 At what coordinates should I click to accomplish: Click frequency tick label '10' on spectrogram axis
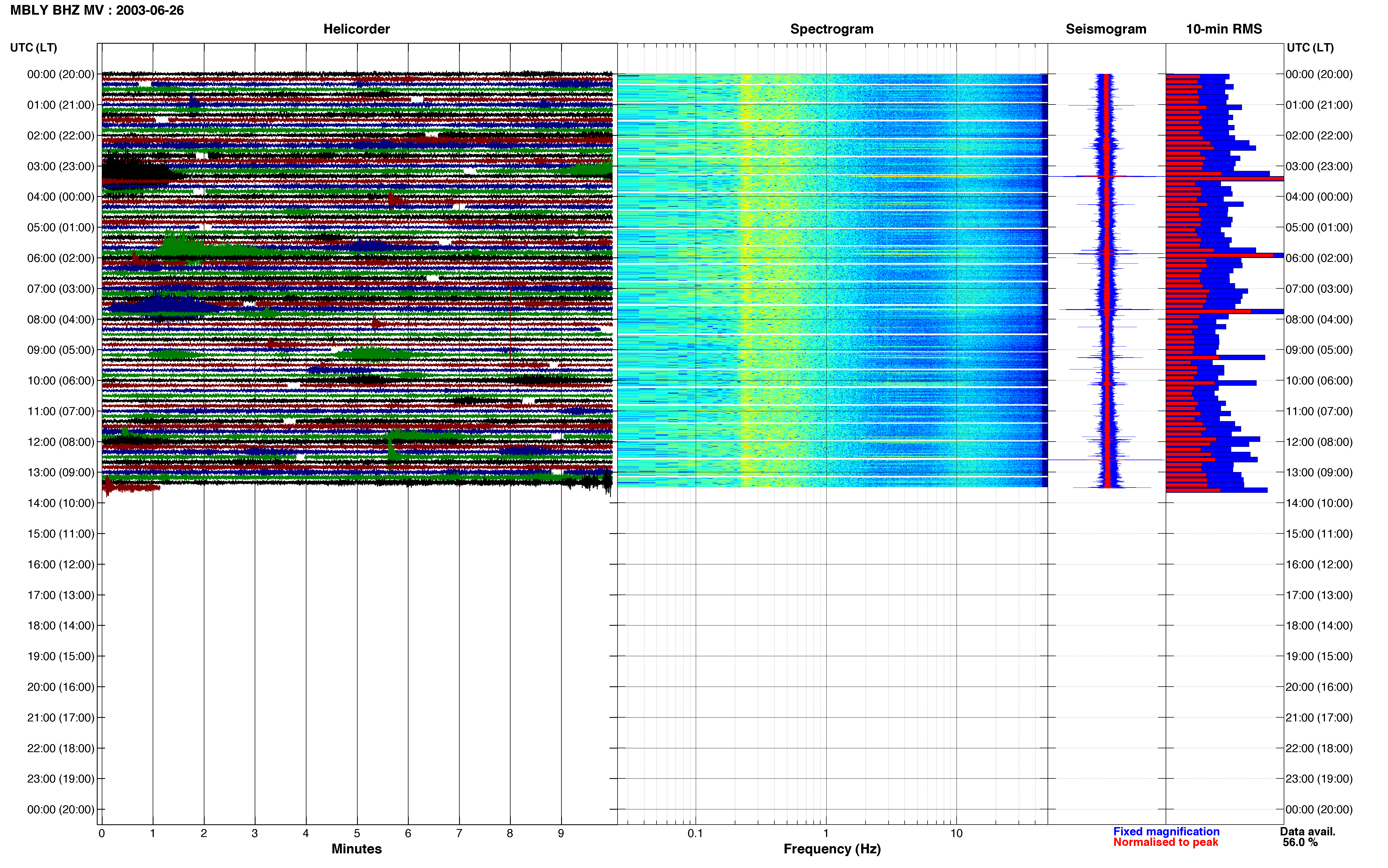click(956, 833)
